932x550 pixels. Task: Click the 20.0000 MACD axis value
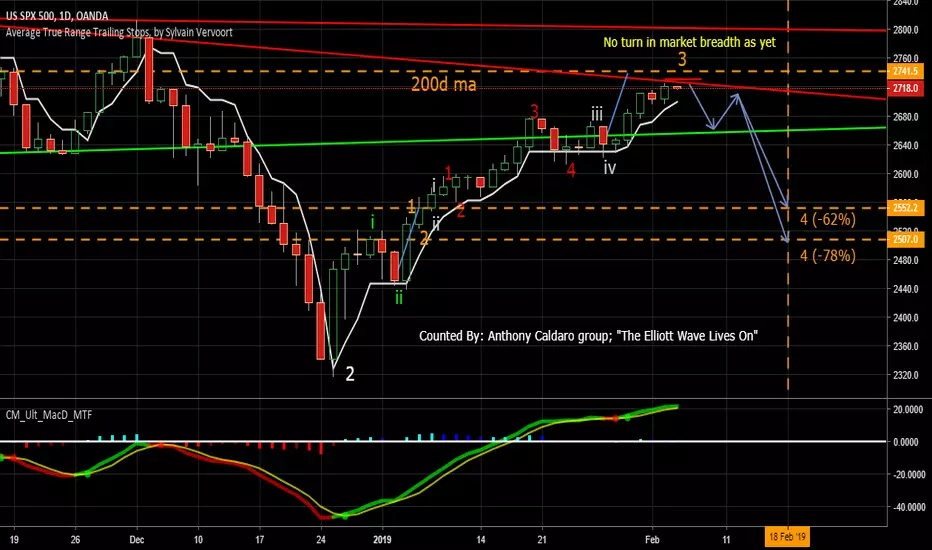pos(908,410)
